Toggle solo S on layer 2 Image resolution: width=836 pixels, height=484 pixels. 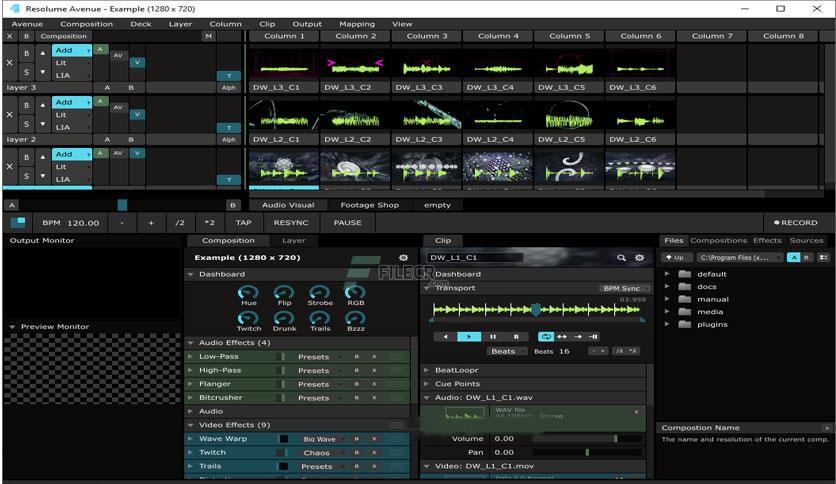(26, 124)
